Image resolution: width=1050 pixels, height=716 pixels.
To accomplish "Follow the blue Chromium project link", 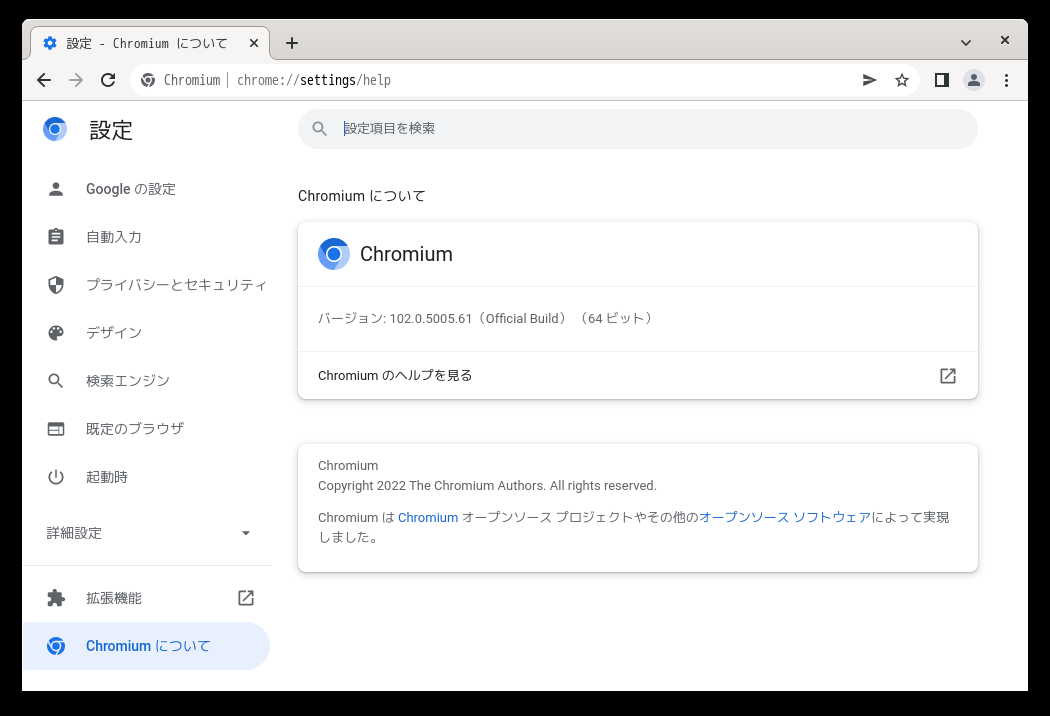I will [428, 518].
